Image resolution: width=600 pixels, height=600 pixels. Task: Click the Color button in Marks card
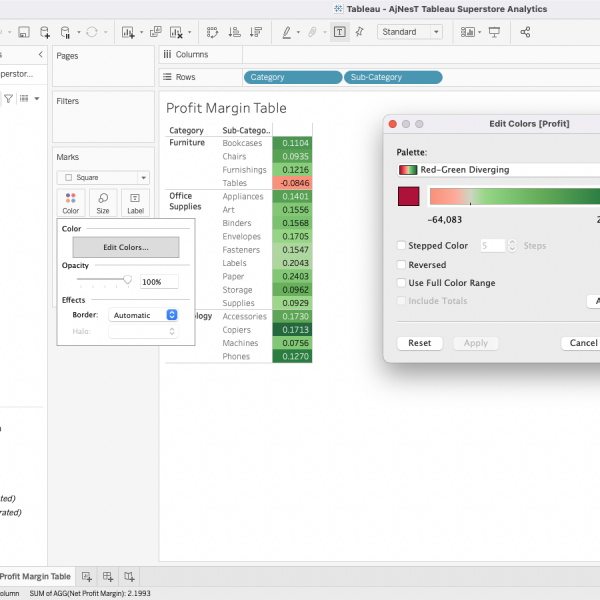[71, 203]
